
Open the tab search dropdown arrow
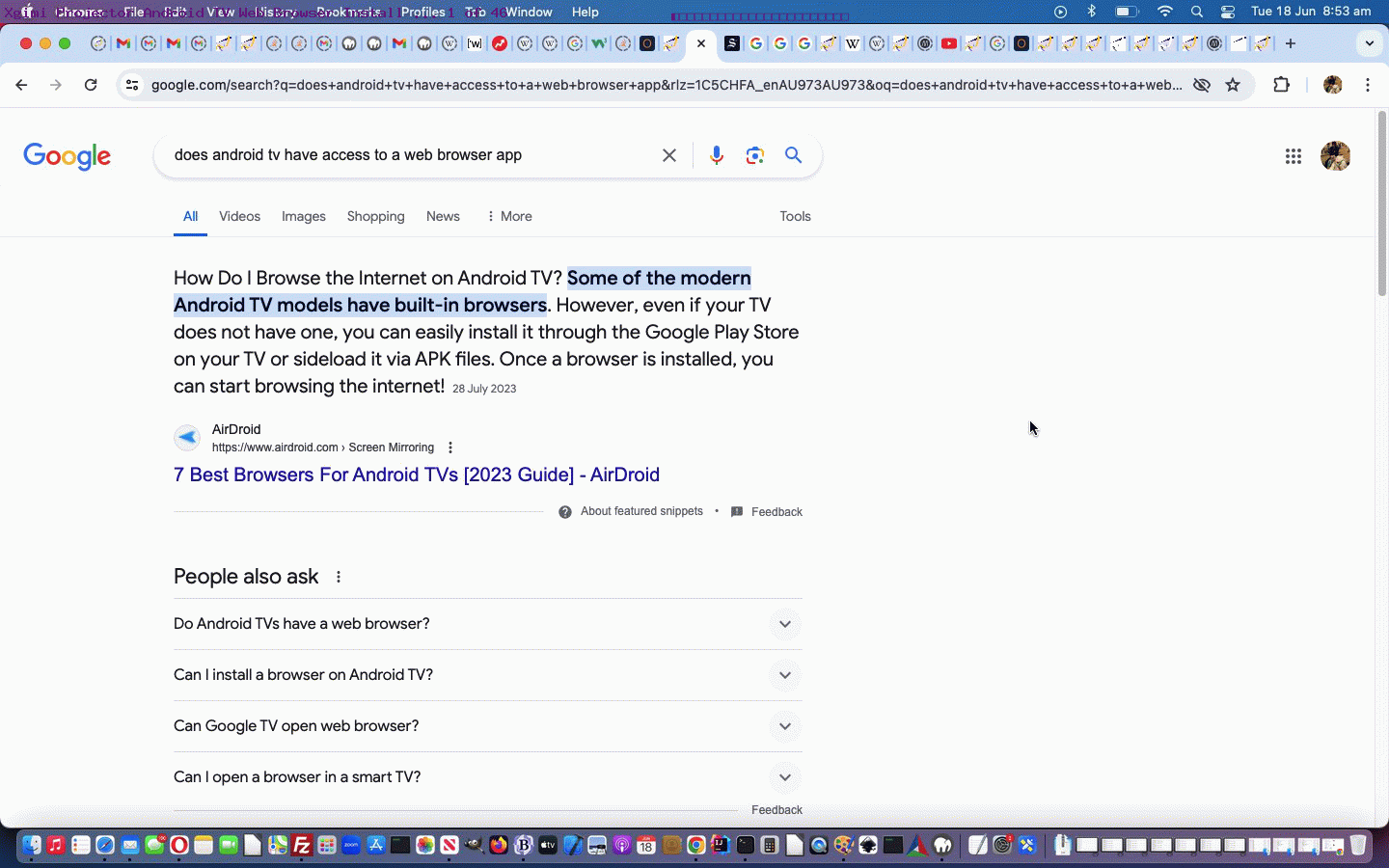pyautogui.click(x=1369, y=43)
